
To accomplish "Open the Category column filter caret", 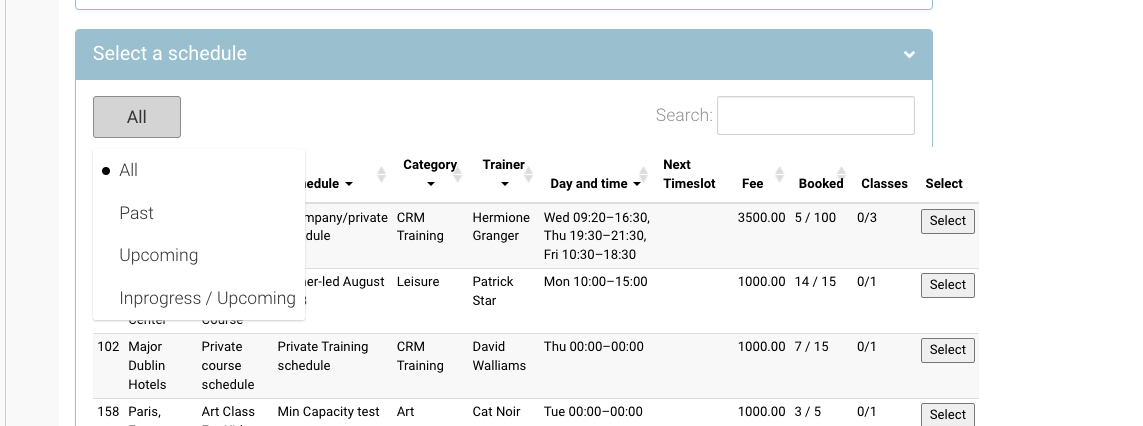I will (430, 185).
